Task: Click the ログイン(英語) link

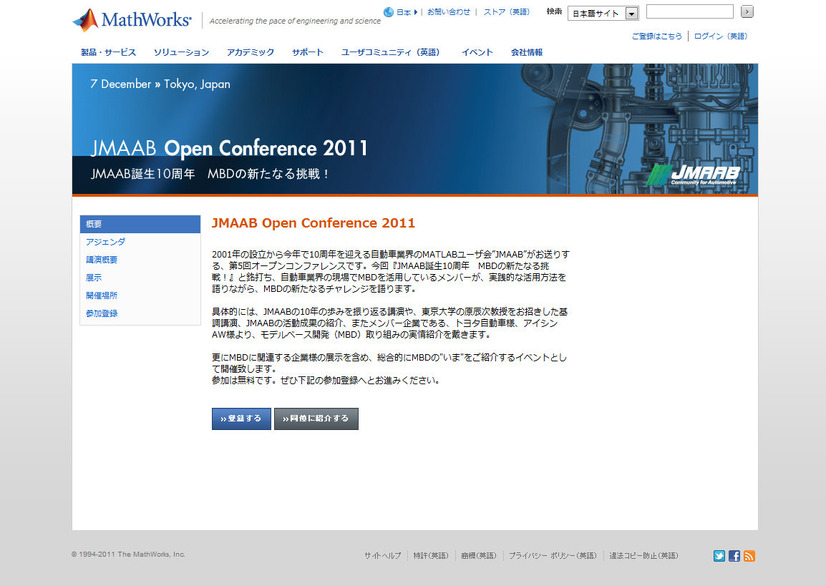Action: click(x=721, y=36)
